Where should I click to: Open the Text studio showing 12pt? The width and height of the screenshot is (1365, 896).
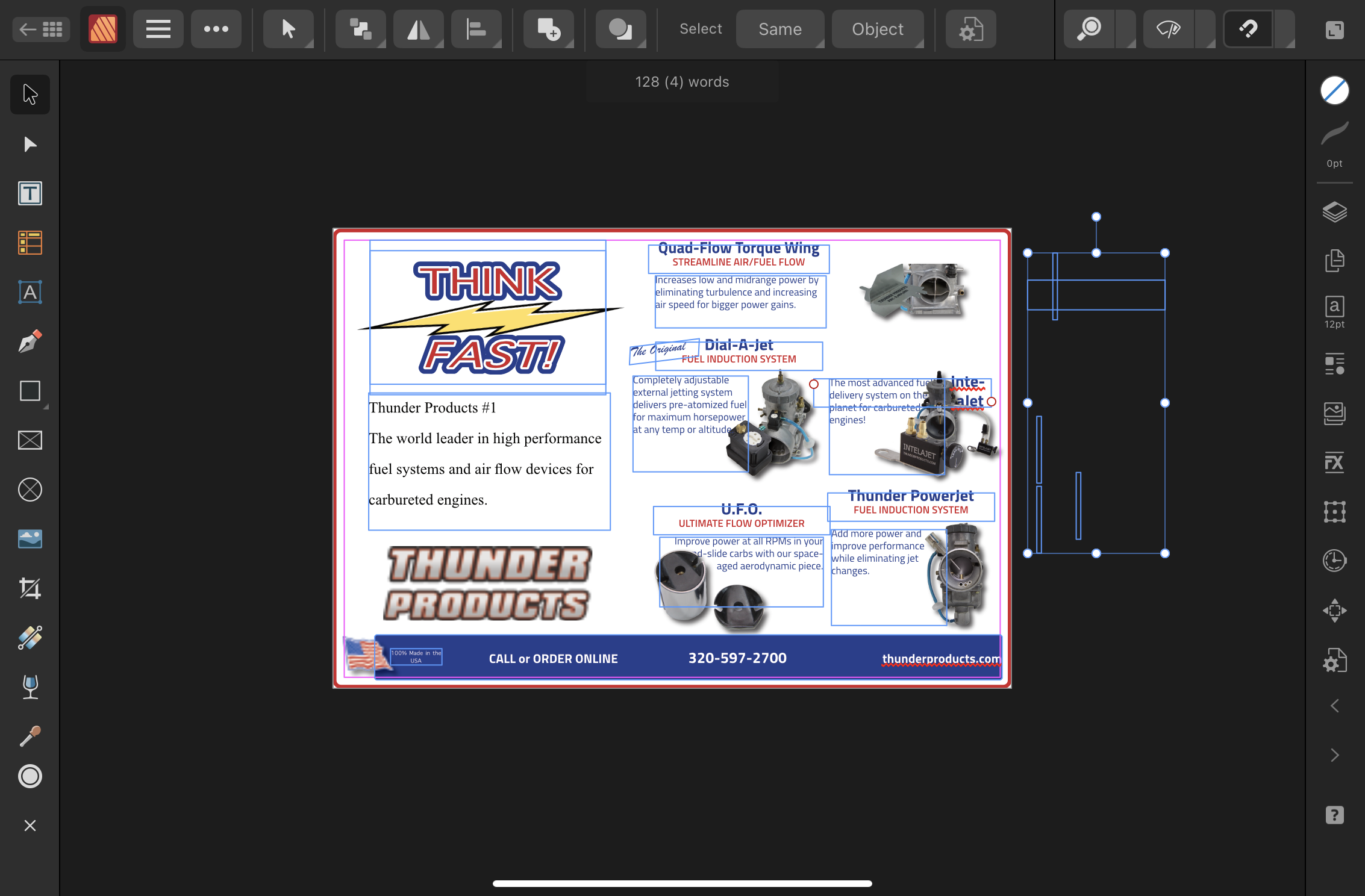coord(1335,312)
